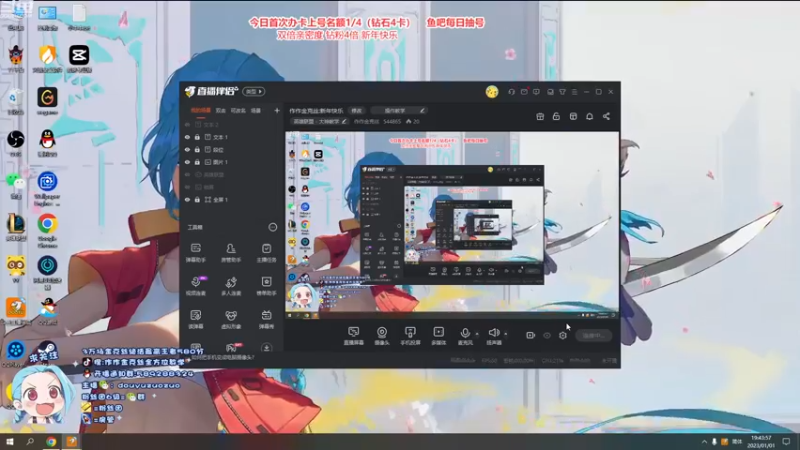Image resolution: width=800 pixels, height=450 pixels.
Task: Open the taskbar search magnifier
Action: coord(30,442)
